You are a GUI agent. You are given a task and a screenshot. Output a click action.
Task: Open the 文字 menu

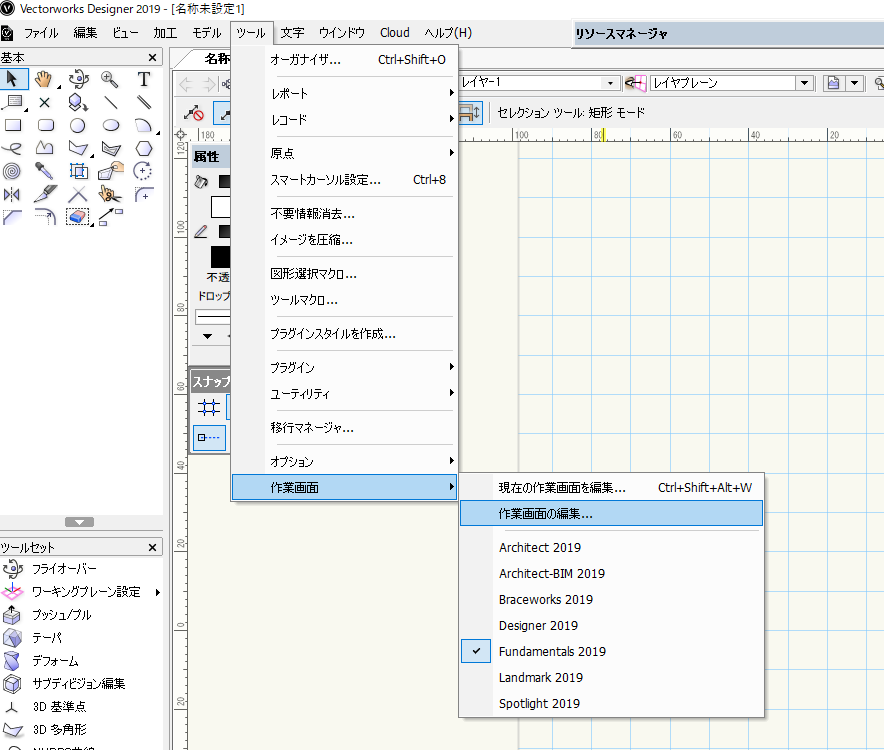[292, 33]
